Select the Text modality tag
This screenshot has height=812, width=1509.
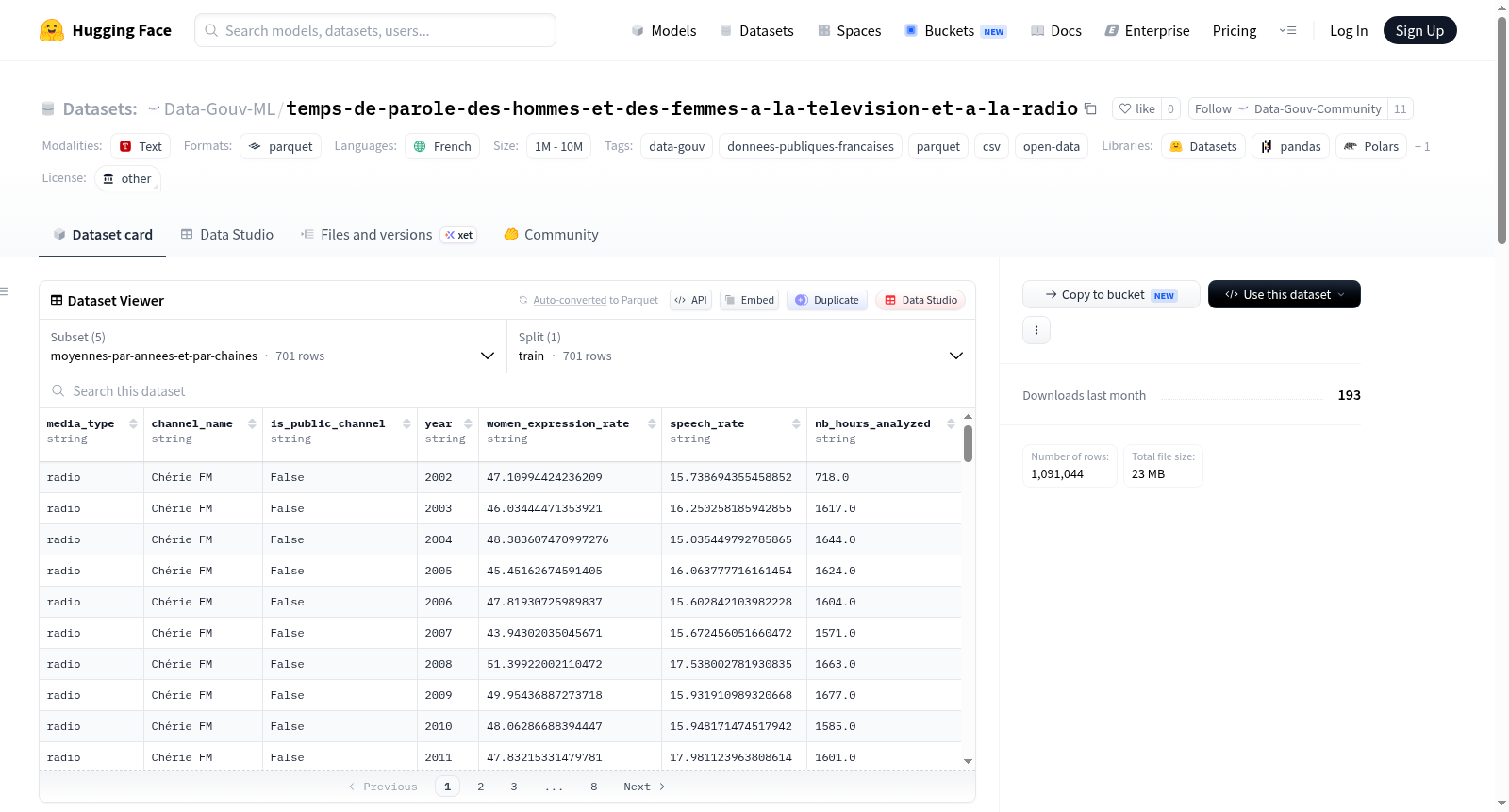click(x=141, y=146)
